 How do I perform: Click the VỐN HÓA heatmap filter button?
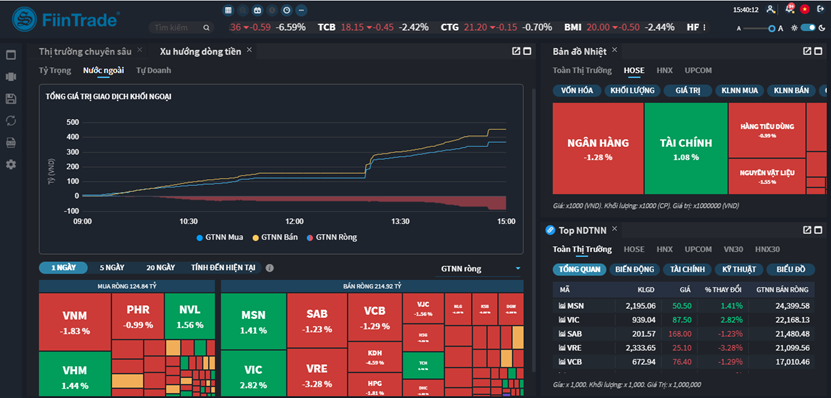576,91
